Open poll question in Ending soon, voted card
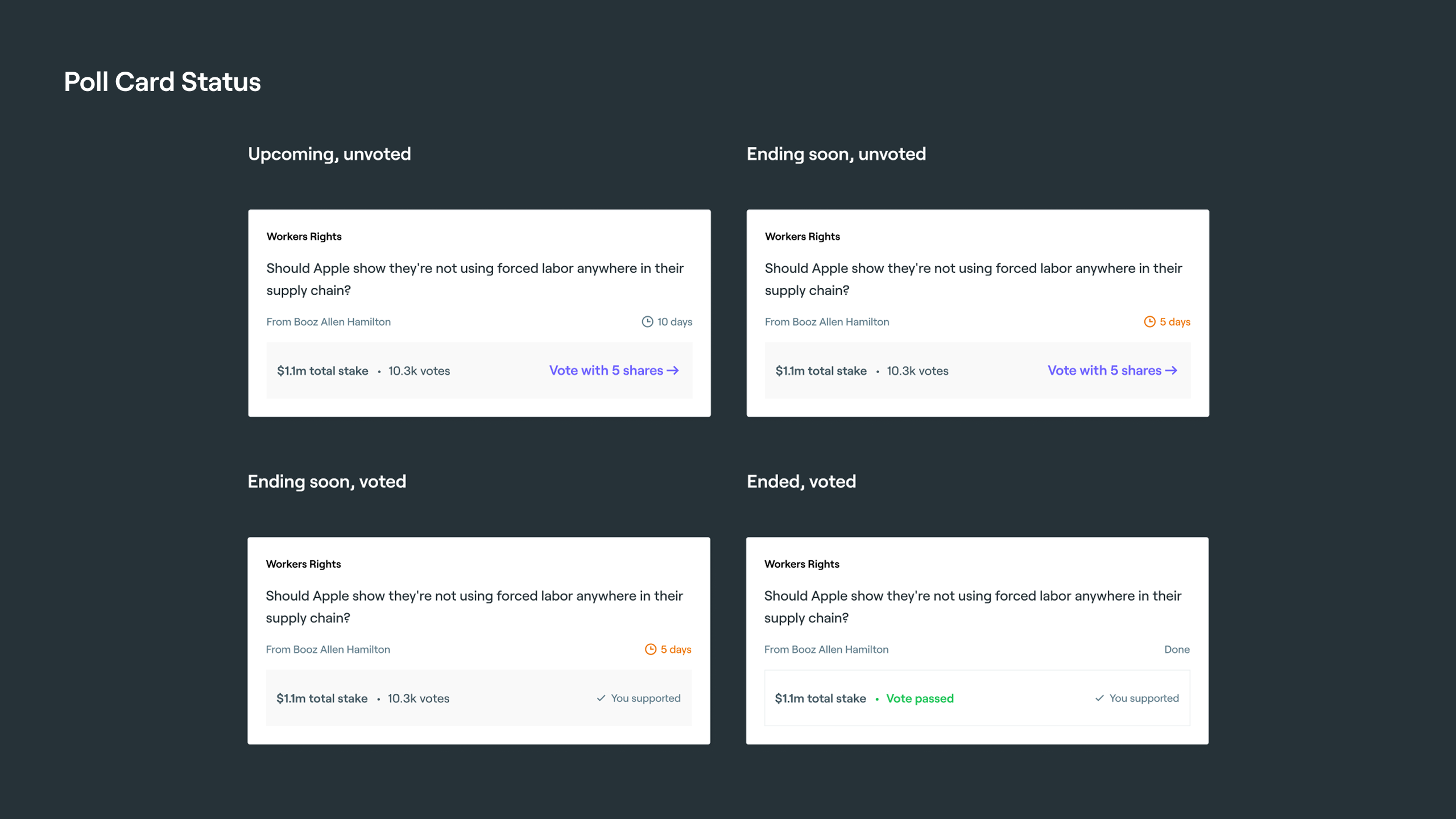1456x819 pixels. point(474,607)
